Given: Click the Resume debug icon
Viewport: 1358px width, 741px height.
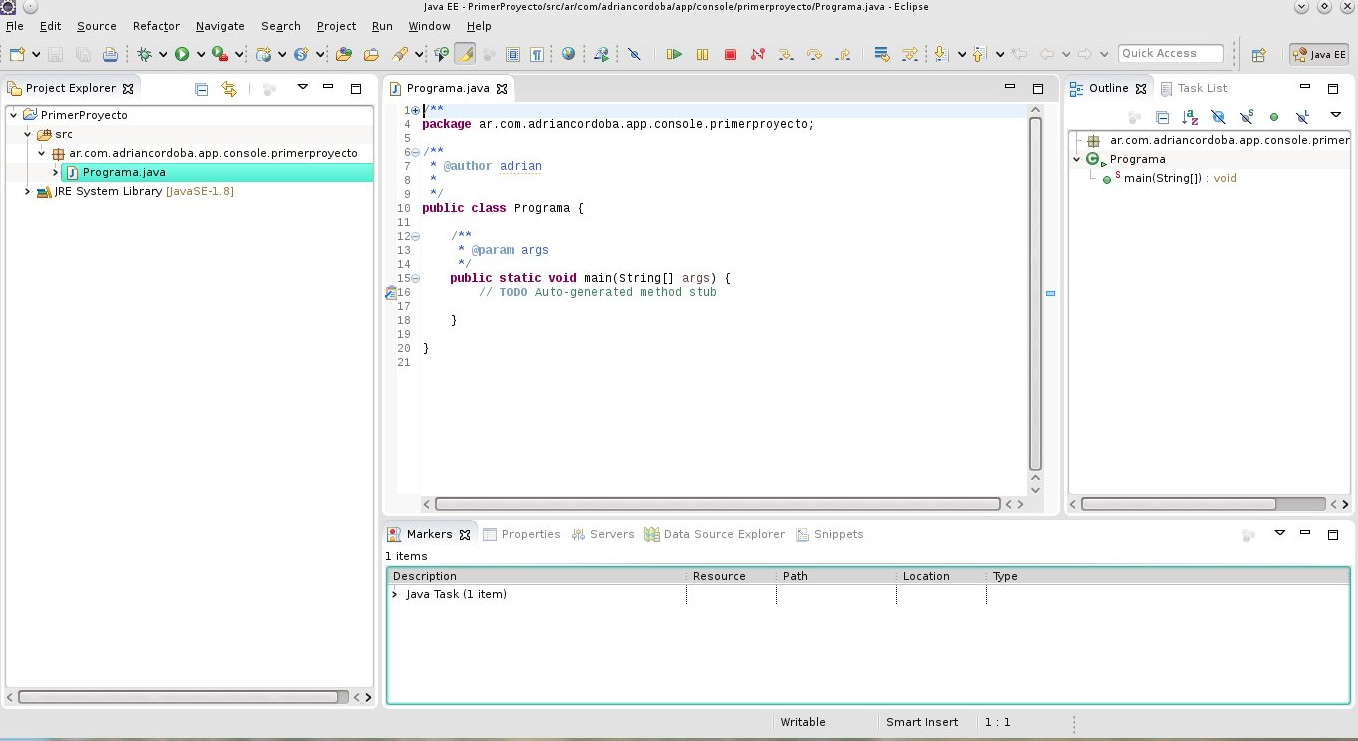Looking at the screenshot, I should click(674, 54).
